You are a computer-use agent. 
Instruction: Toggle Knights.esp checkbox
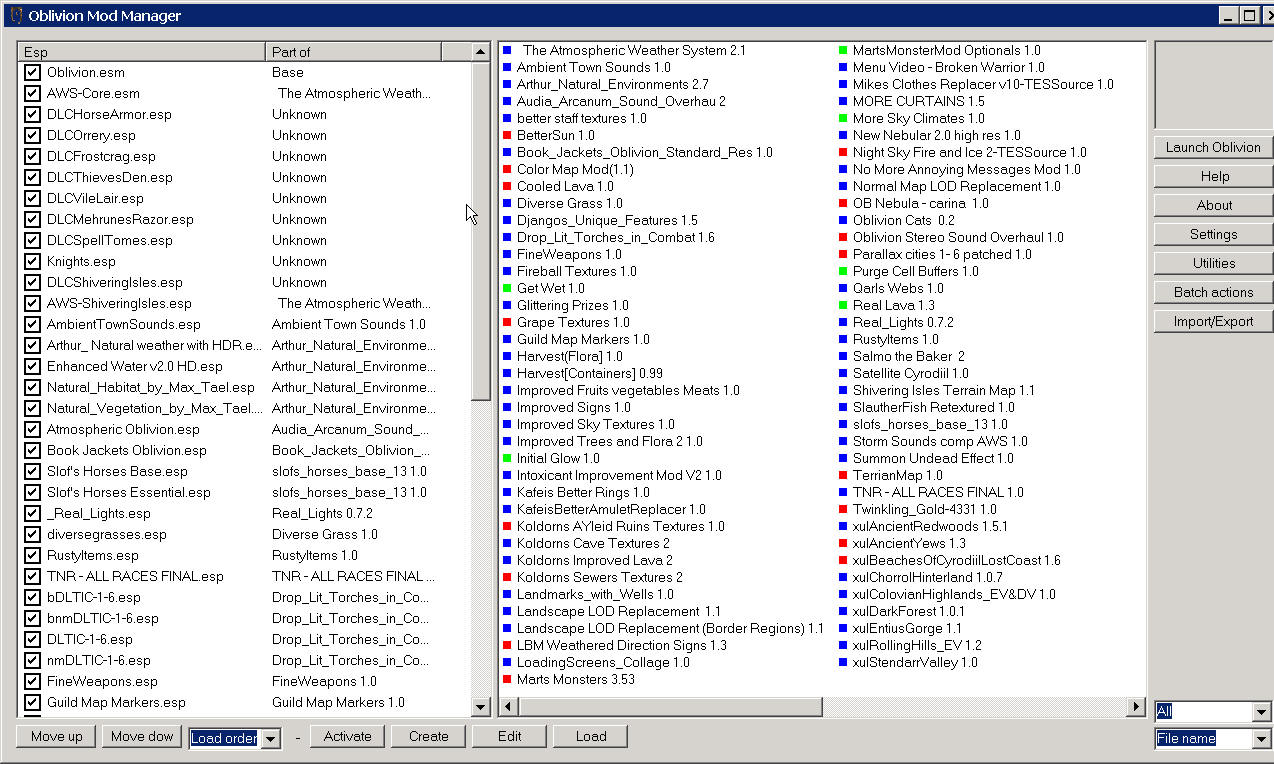coord(32,261)
